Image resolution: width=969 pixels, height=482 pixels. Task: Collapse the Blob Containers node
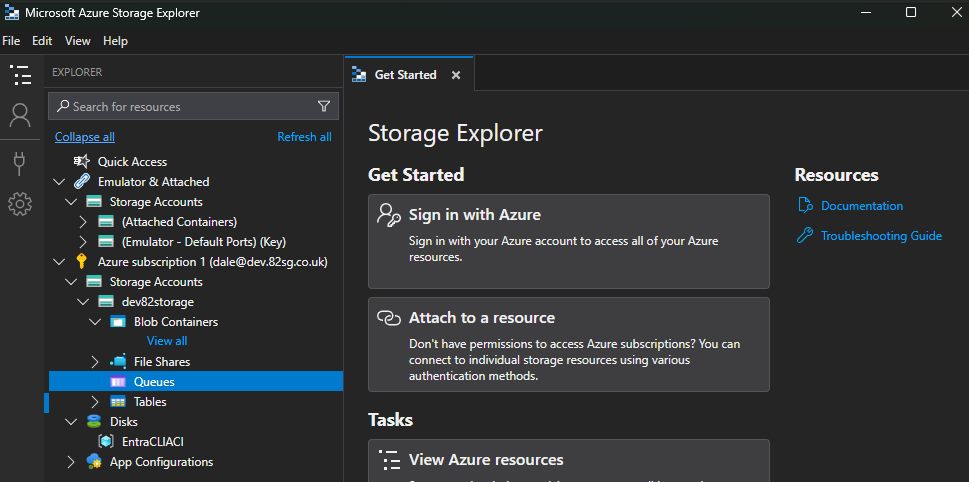(95, 322)
